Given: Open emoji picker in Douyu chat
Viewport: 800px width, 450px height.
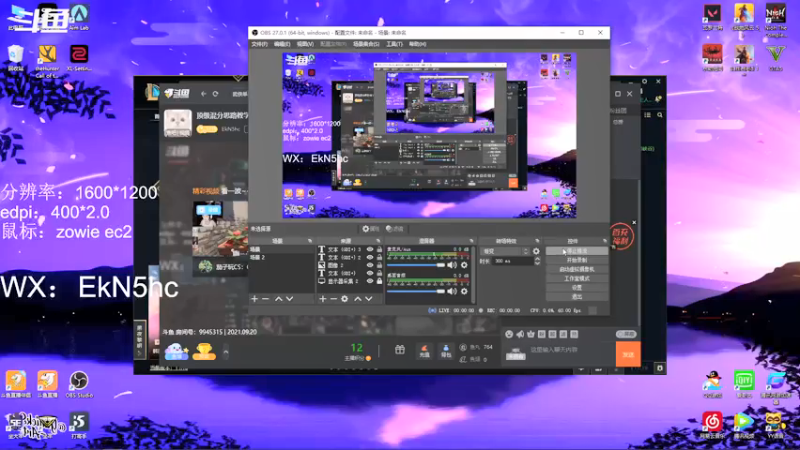Looking at the screenshot, I should tap(509, 334).
